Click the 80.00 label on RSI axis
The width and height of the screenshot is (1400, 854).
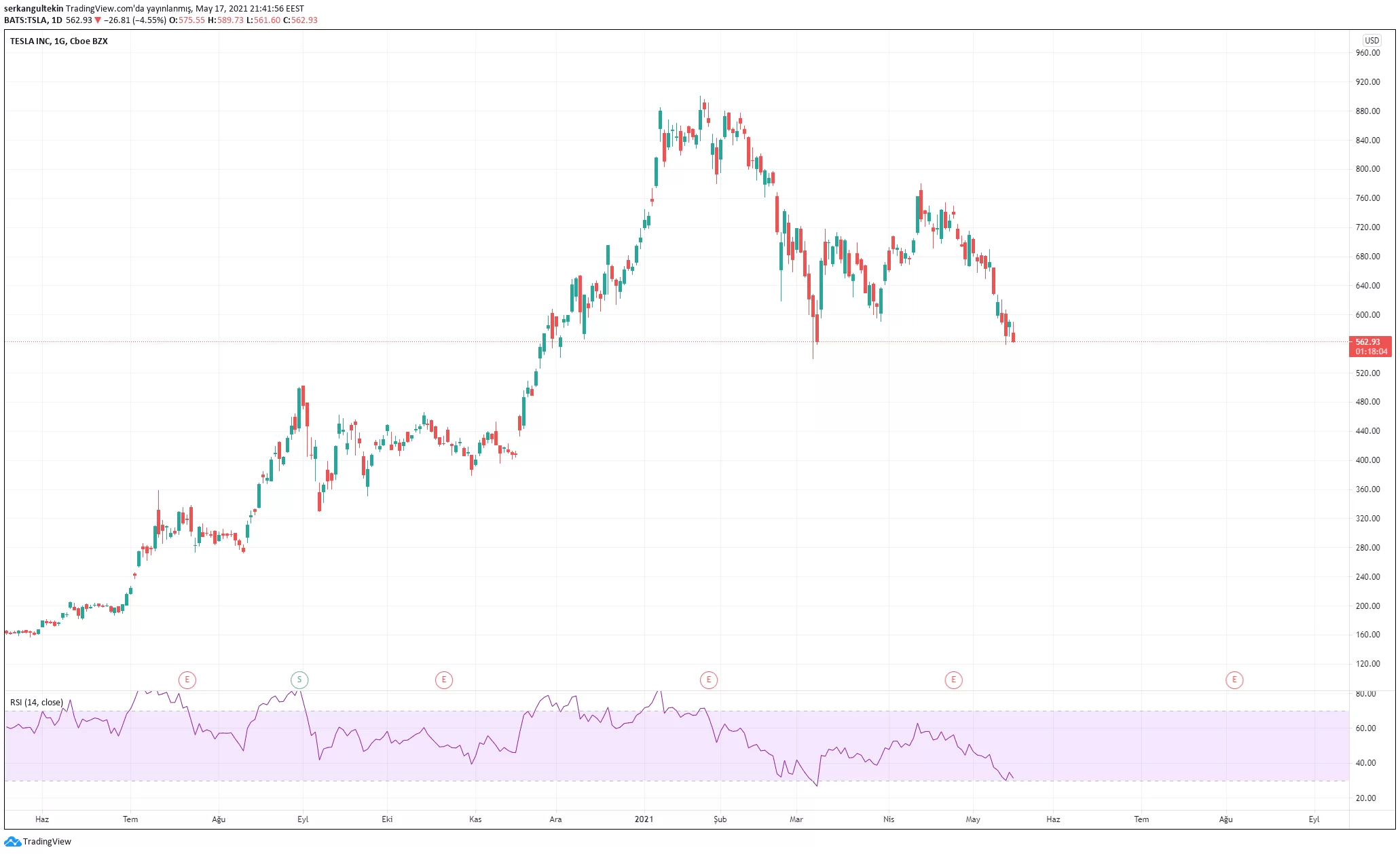pos(1365,694)
